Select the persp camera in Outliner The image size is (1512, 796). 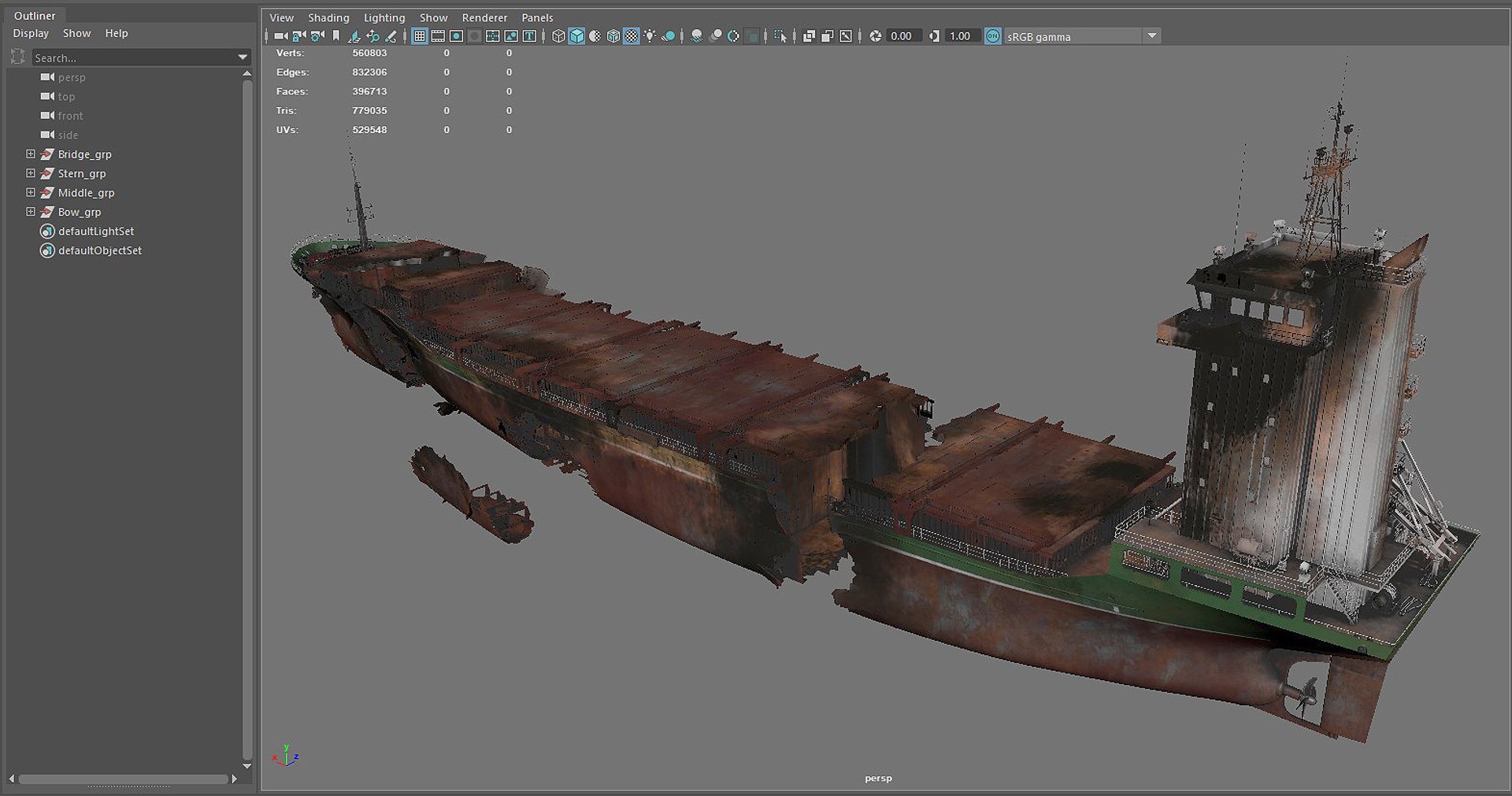tap(72, 77)
